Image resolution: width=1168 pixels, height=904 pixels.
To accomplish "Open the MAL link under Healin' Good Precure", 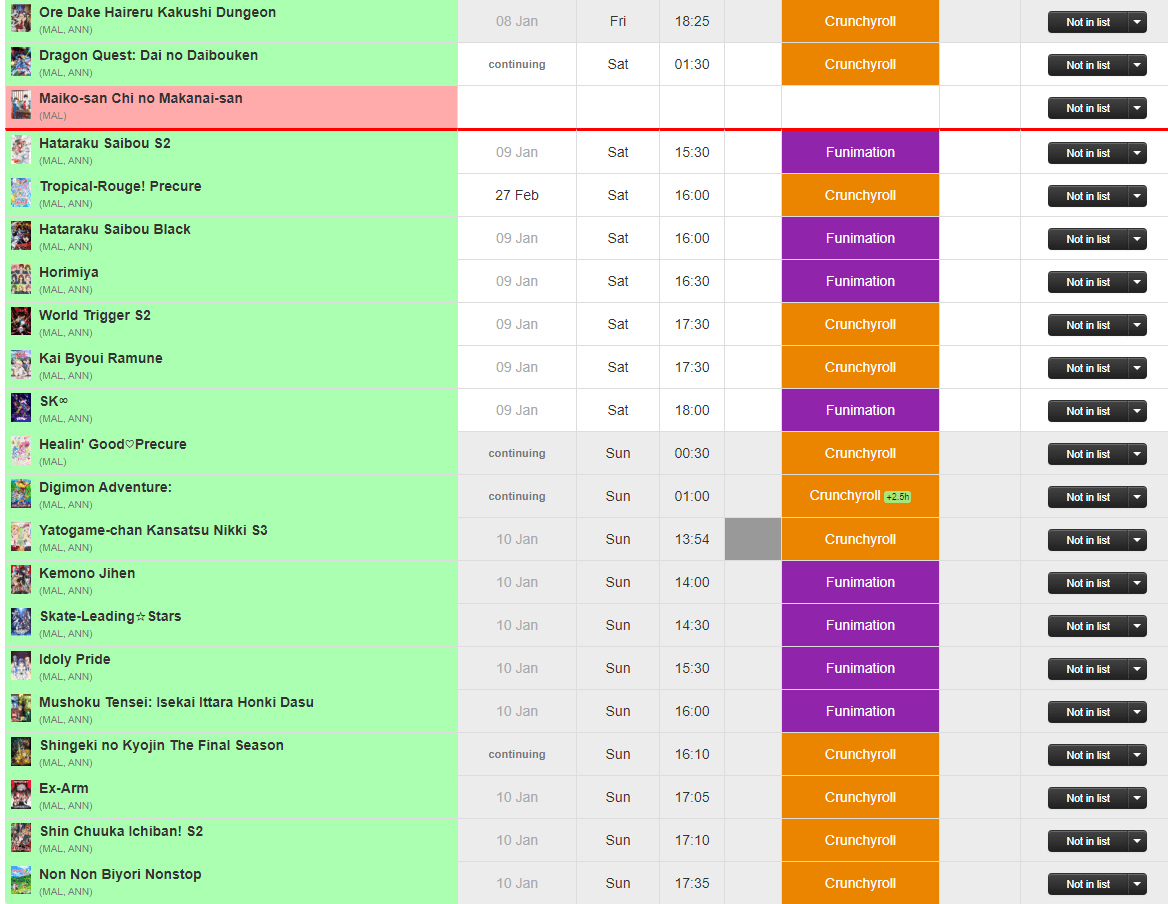I will 53,462.
